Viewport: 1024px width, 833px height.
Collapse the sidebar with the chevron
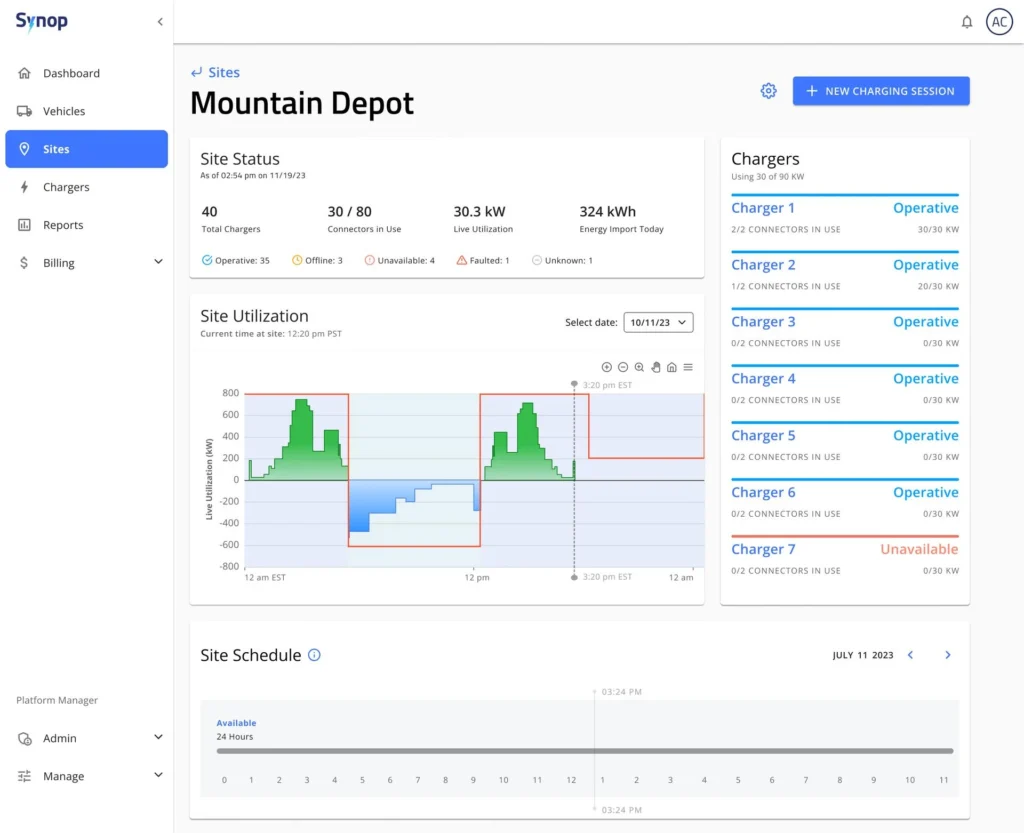[x=160, y=22]
